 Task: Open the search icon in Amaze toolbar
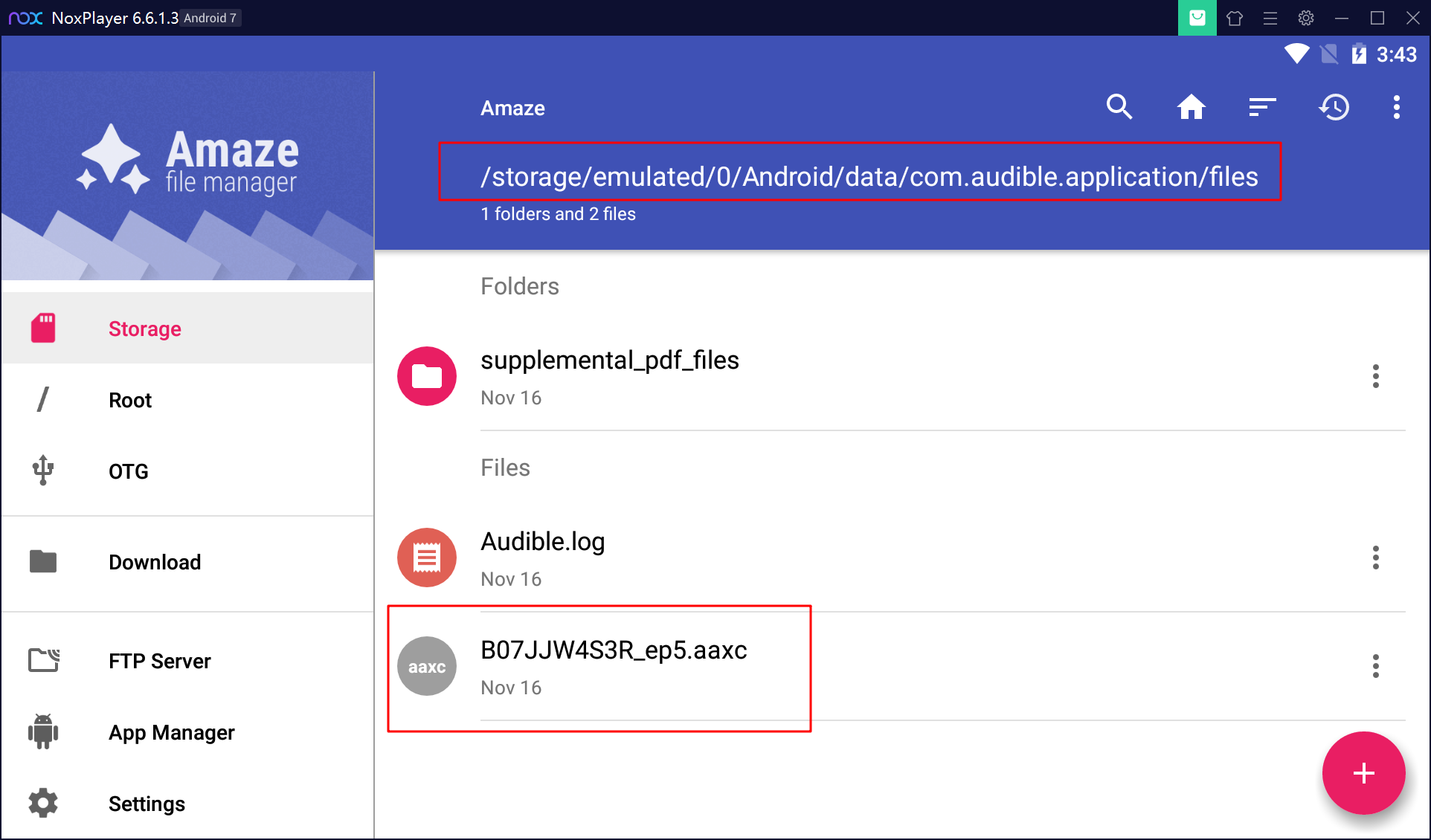[x=1119, y=108]
